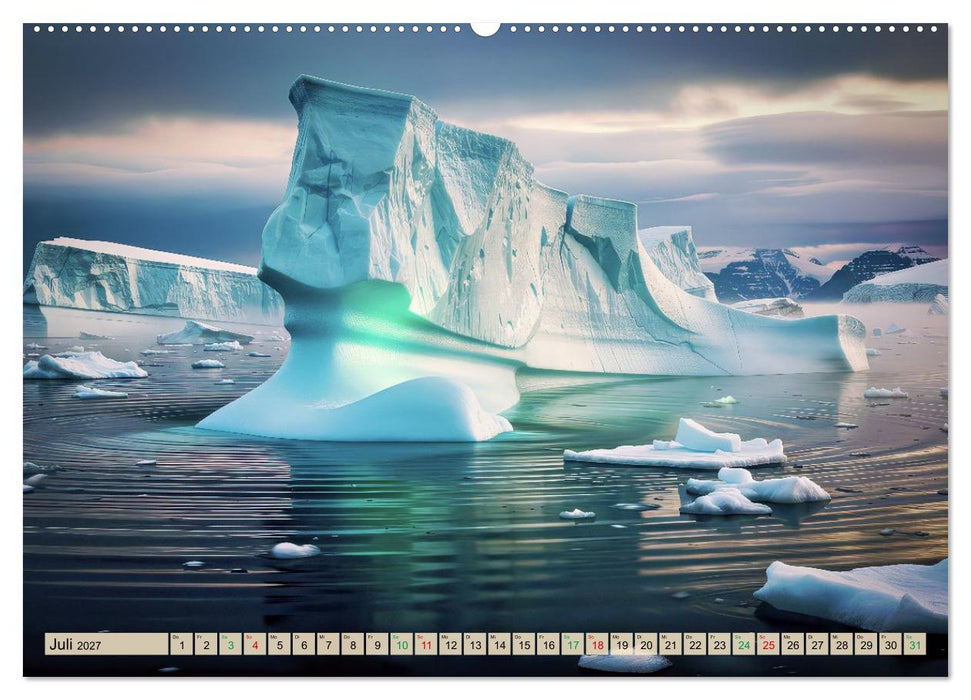Choose date cell 23

pyautogui.click(x=720, y=644)
